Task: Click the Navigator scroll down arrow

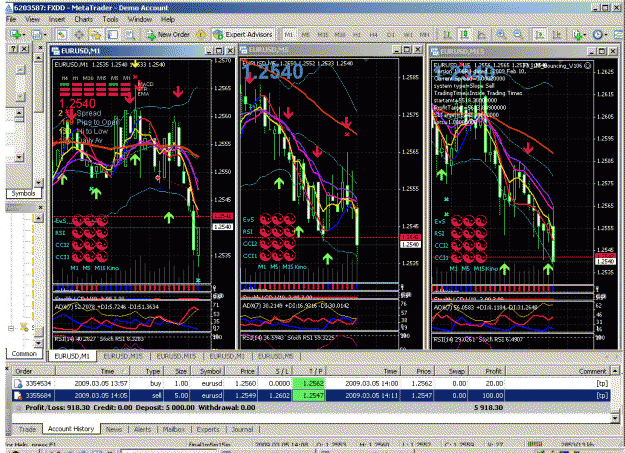Action: 38,343
